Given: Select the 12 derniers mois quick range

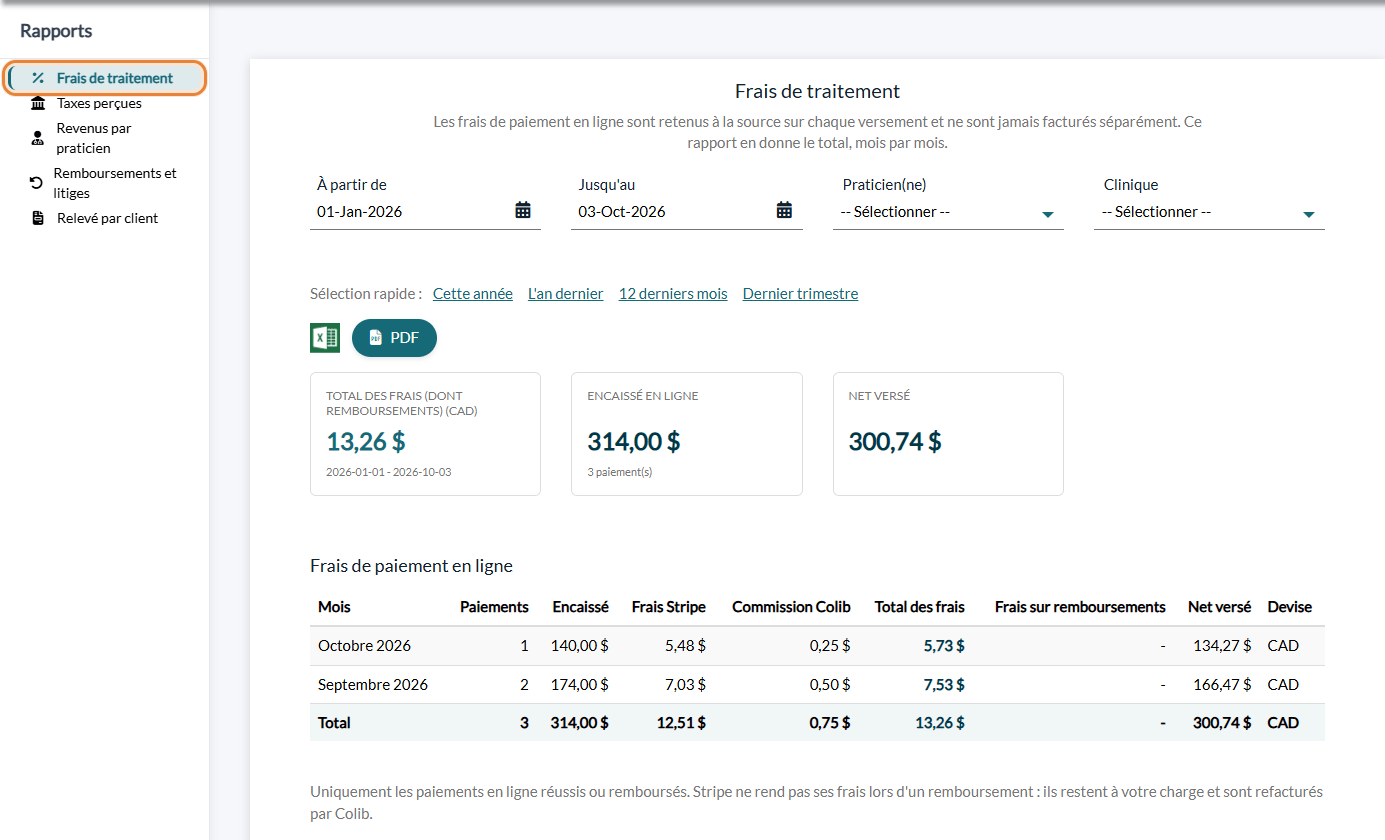Looking at the screenshot, I should [x=673, y=294].
